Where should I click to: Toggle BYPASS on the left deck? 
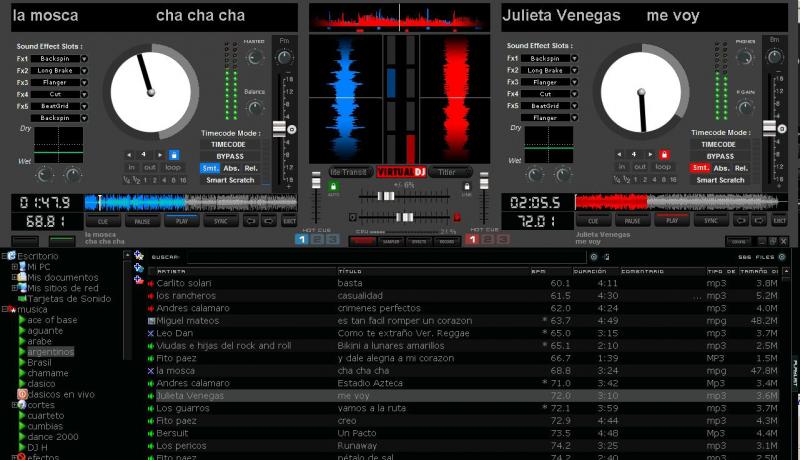pyautogui.click(x=230, y=157)
